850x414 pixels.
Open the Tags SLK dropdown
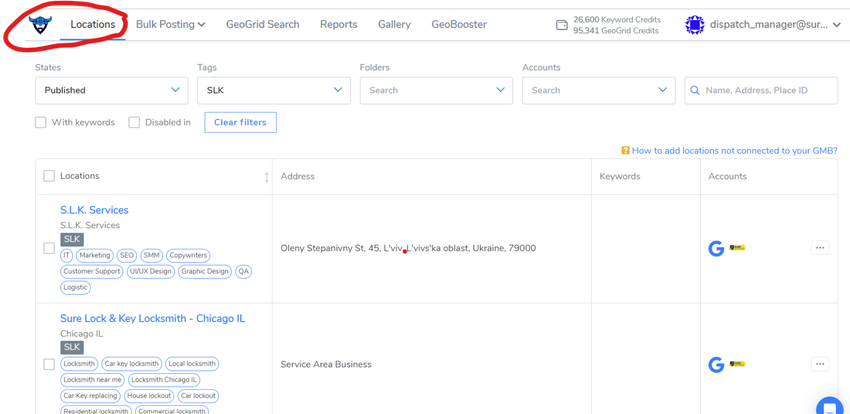click(274, 90)
